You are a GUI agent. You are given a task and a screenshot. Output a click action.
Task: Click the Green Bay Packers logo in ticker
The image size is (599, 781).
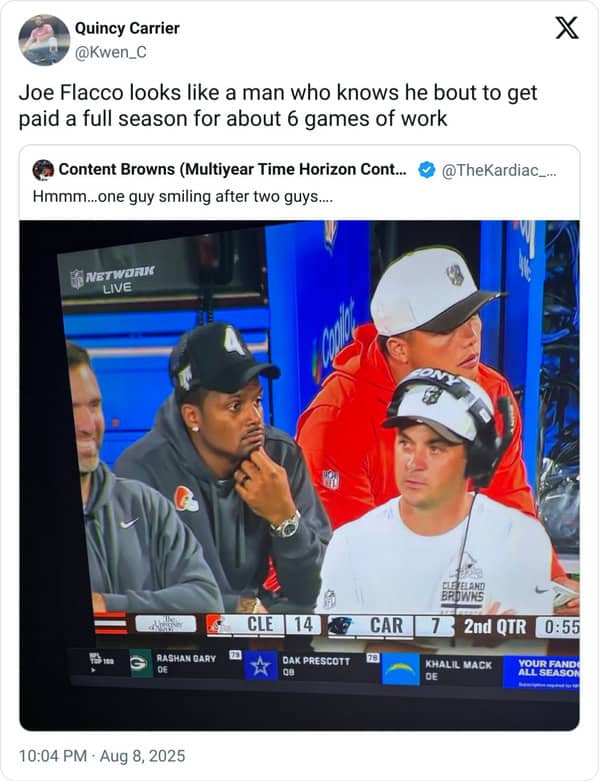(x=140, y=663)
